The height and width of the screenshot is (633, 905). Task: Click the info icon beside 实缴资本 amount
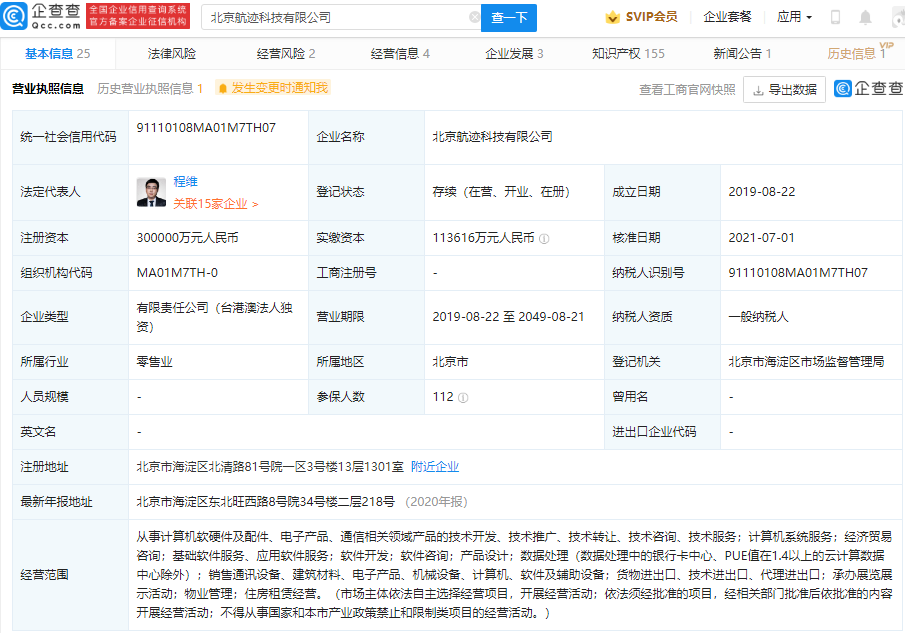pos(544,238)
